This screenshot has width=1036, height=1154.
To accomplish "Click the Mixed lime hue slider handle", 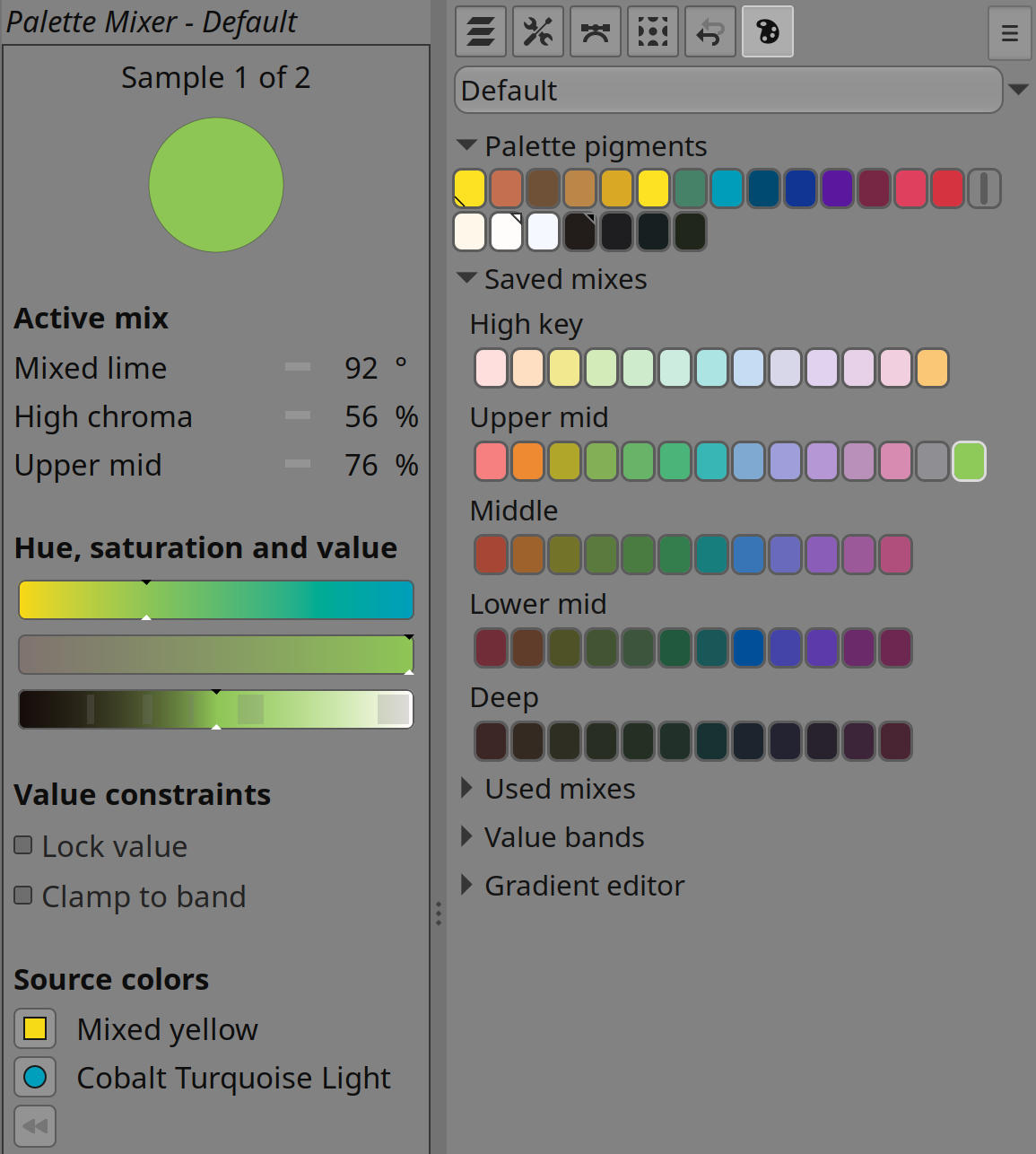I will [298, 367].
